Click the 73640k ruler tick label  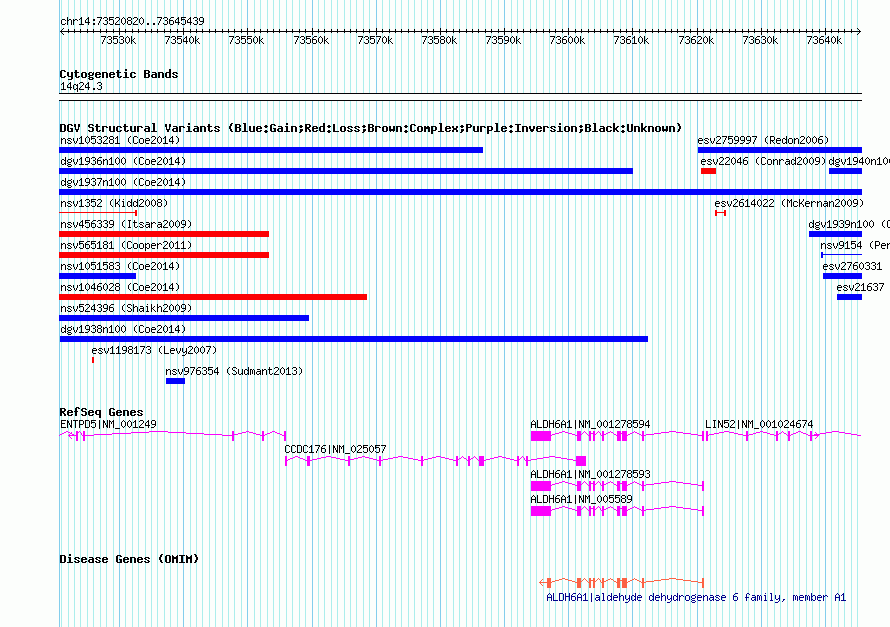coord(824,41)
